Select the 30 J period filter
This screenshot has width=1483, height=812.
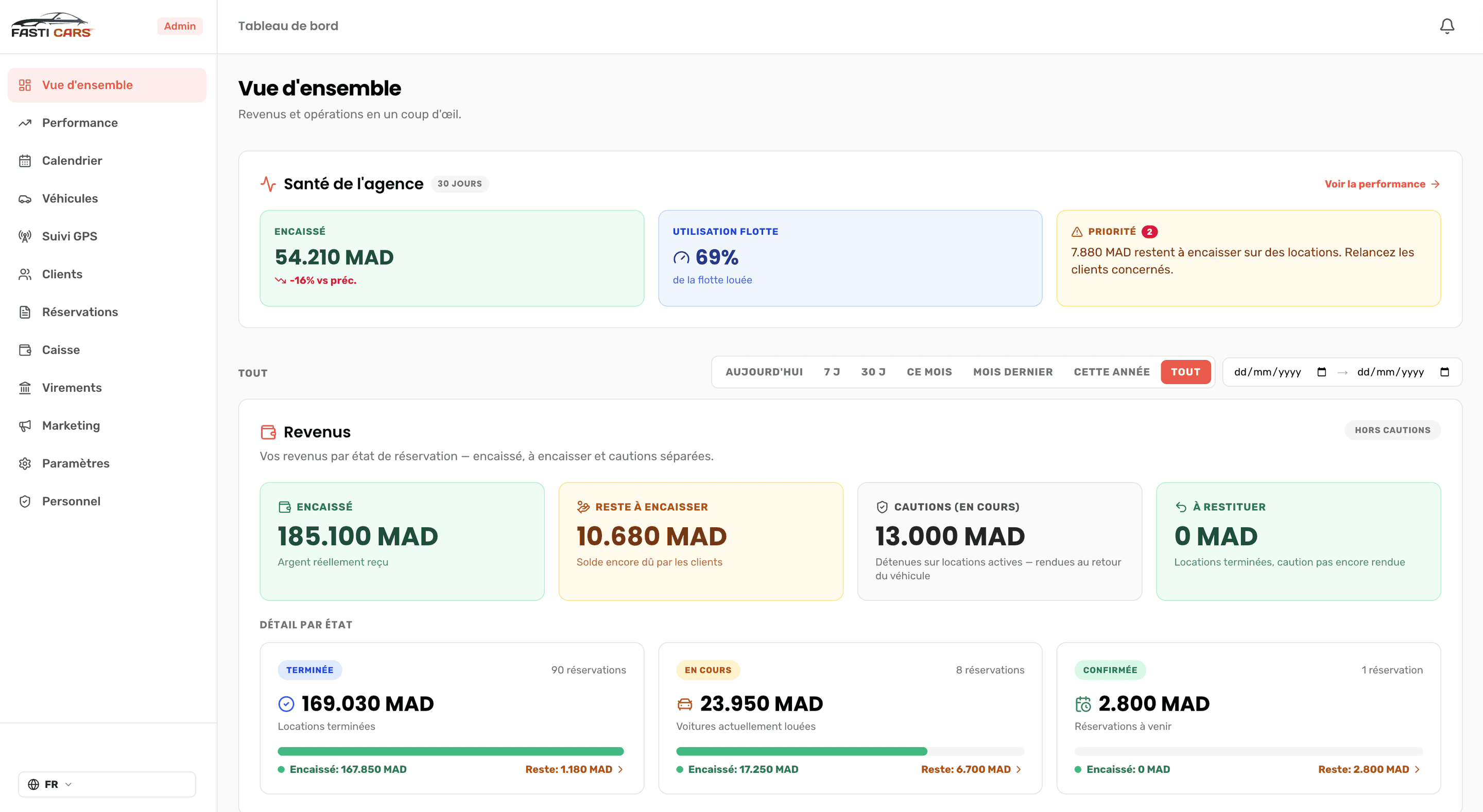point(873,372)
